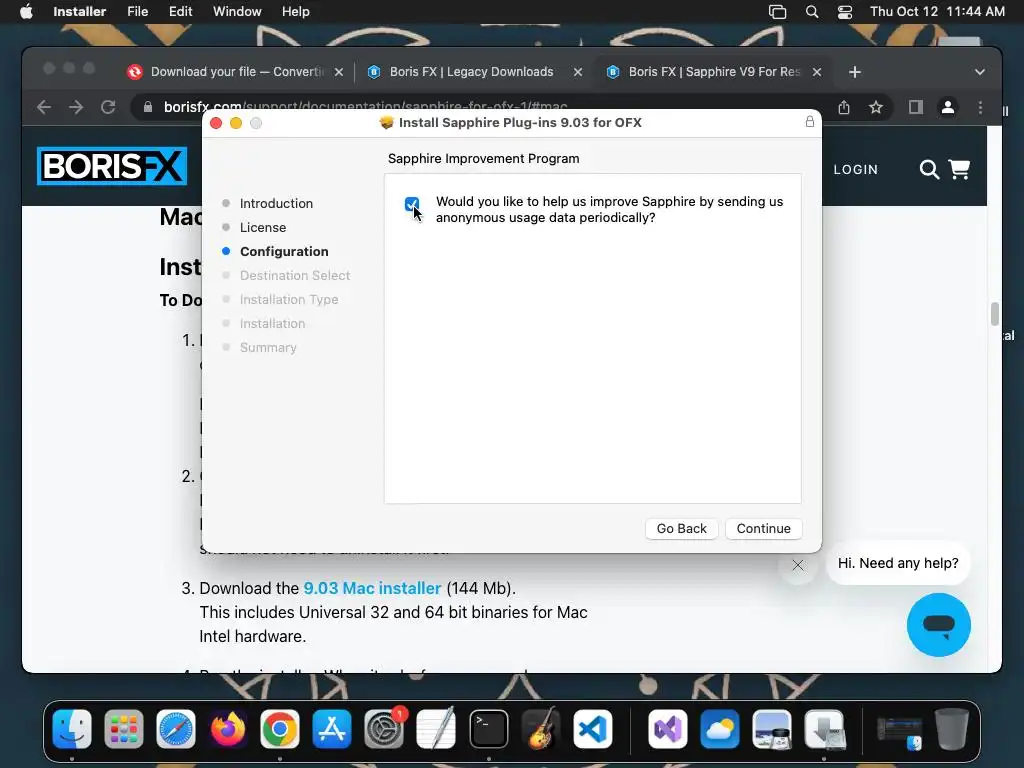Click the page scrollbar thumb in Chrome
The image size is (1024, 768).
(995, 313)
